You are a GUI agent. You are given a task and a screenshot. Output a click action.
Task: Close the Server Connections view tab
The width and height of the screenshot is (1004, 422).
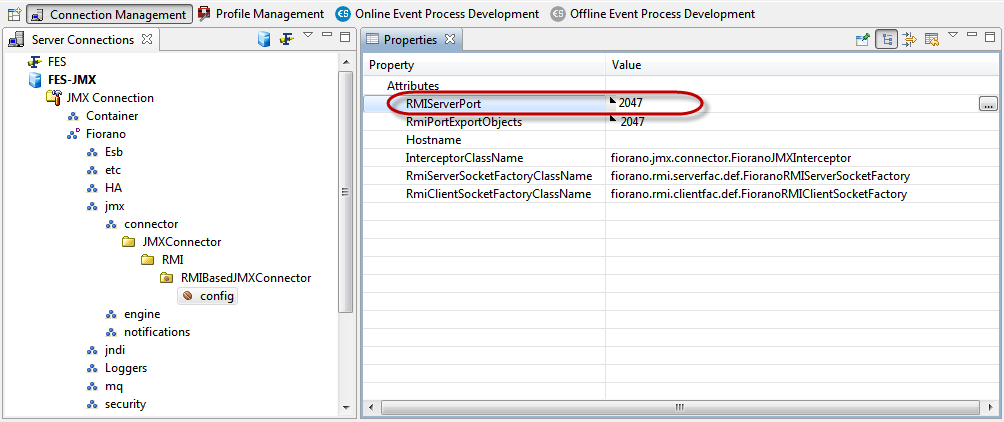147,39
